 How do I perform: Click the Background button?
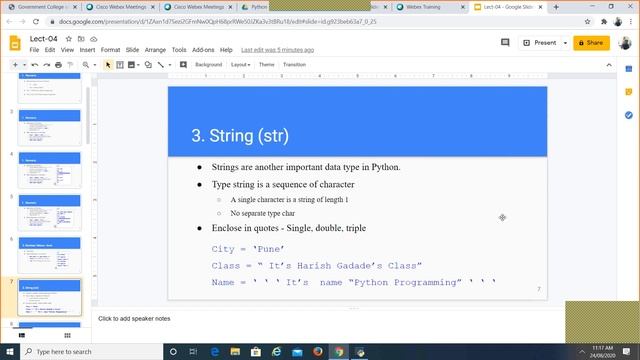click(209, 65)
